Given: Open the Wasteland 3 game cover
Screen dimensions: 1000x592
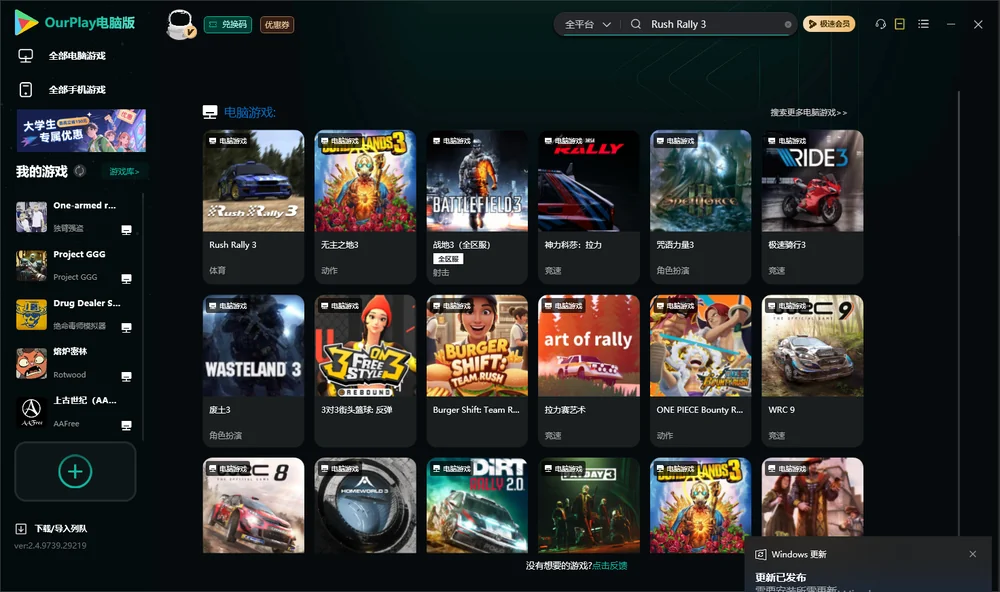Looking at the screenshot, I should click(254, 346).
